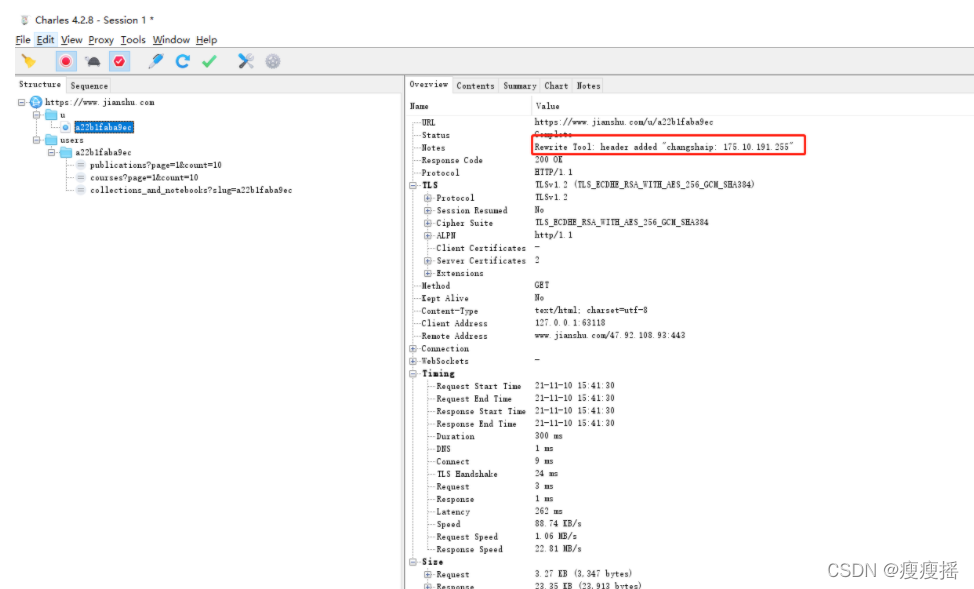
Task: Open the Settings gear icon
Action: click(x=273, y=61)
